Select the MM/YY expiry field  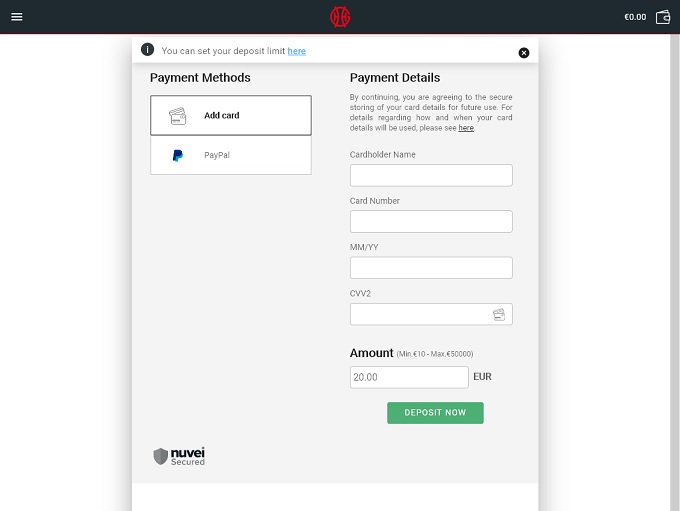pos(431,268)
